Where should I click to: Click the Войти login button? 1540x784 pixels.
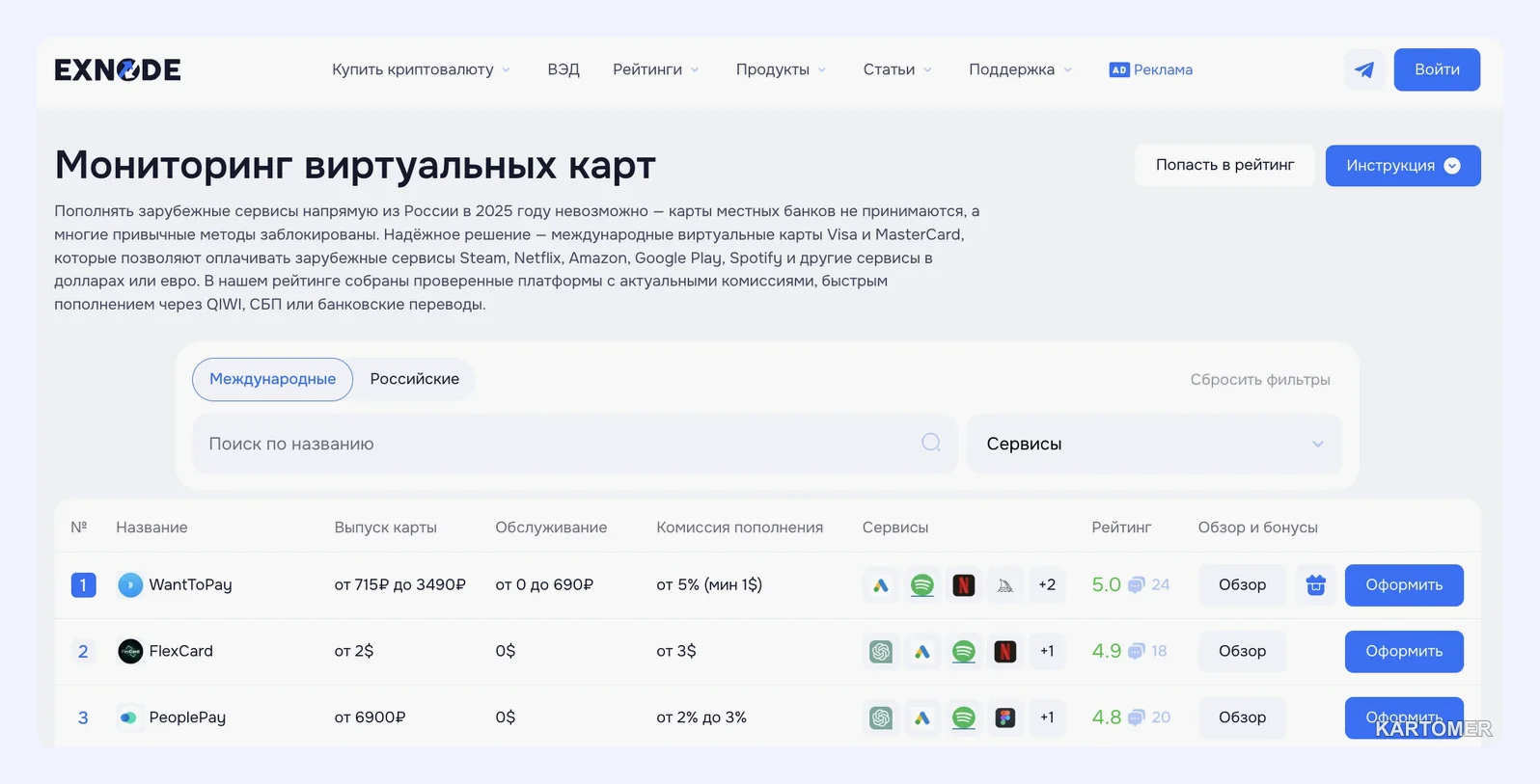[x=1437, y=69]
